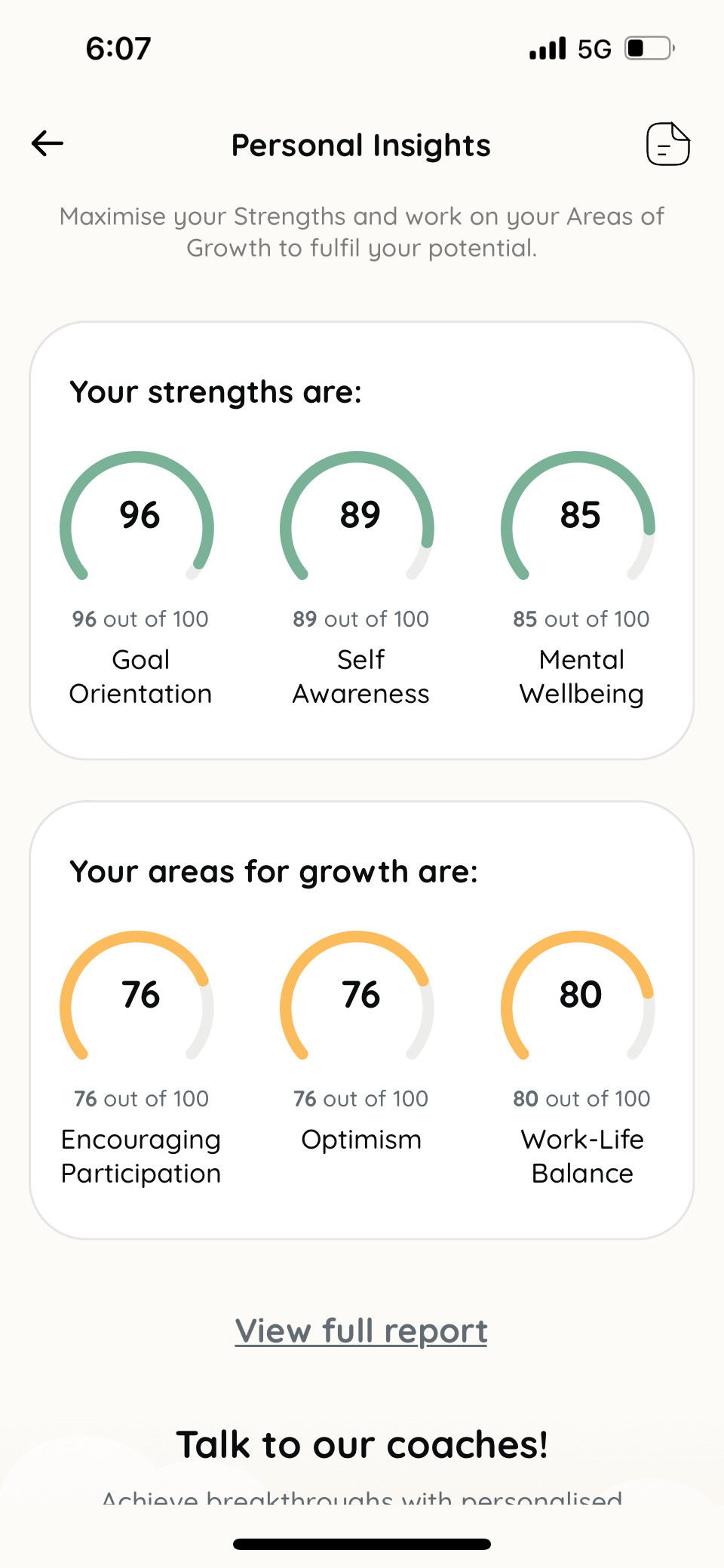Tap the cellular signal bars icon
Viewport: 724px width, 1568px height.
click(548, 49)
